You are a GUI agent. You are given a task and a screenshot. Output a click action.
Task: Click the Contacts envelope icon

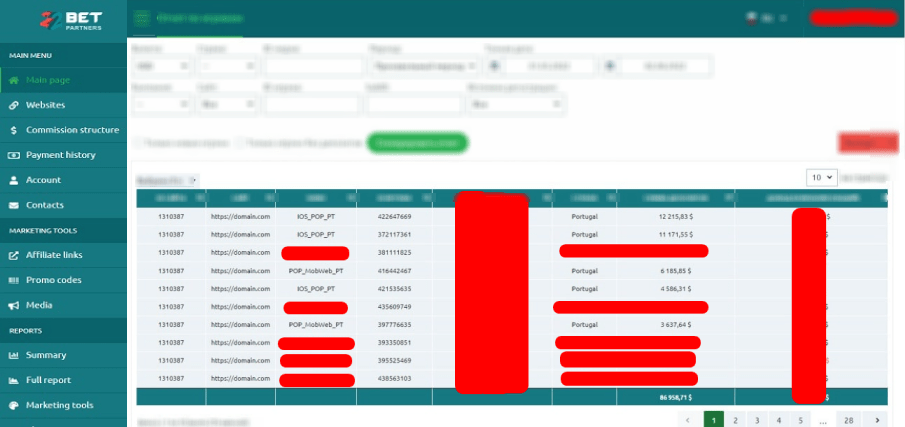coord(14,205)
